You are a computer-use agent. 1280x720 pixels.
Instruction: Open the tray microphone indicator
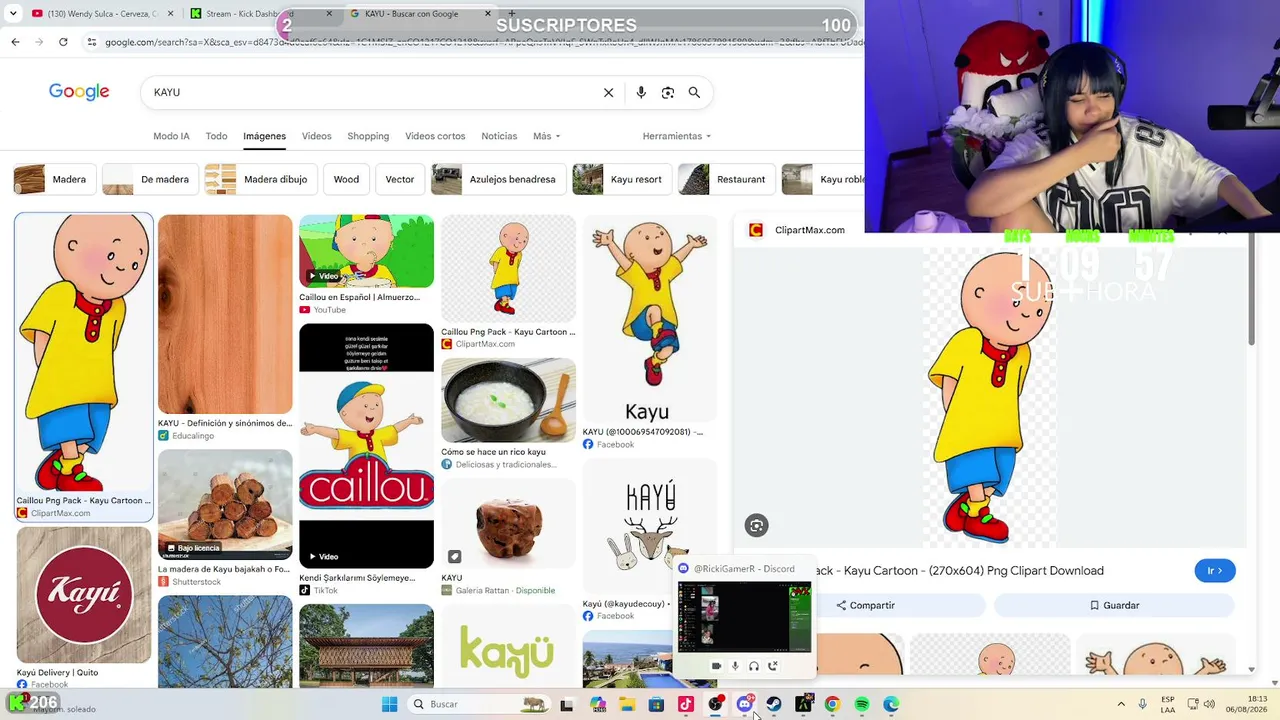point(1142,704)
